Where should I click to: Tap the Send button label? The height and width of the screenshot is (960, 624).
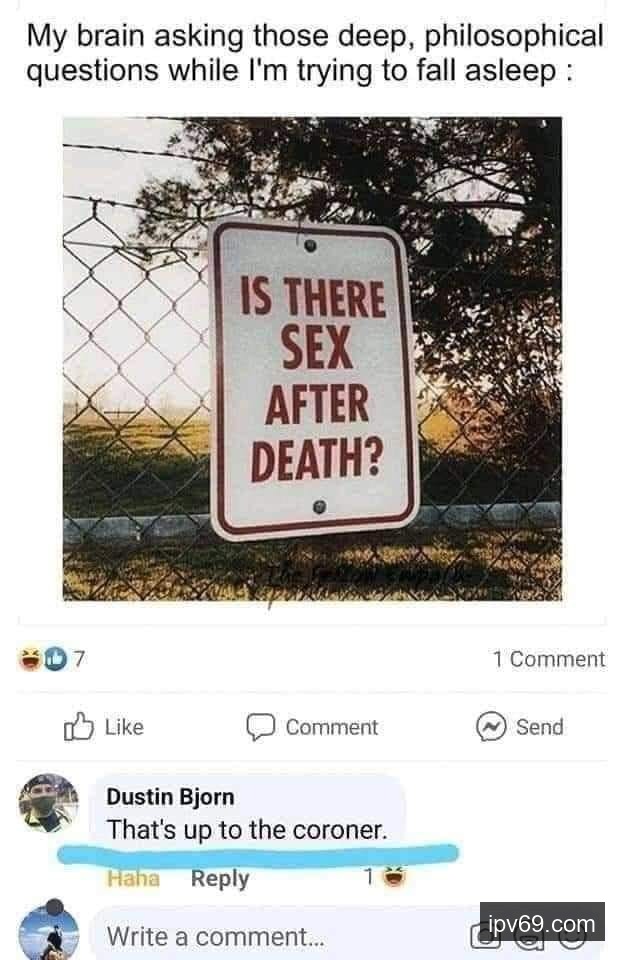coord(539,727)
